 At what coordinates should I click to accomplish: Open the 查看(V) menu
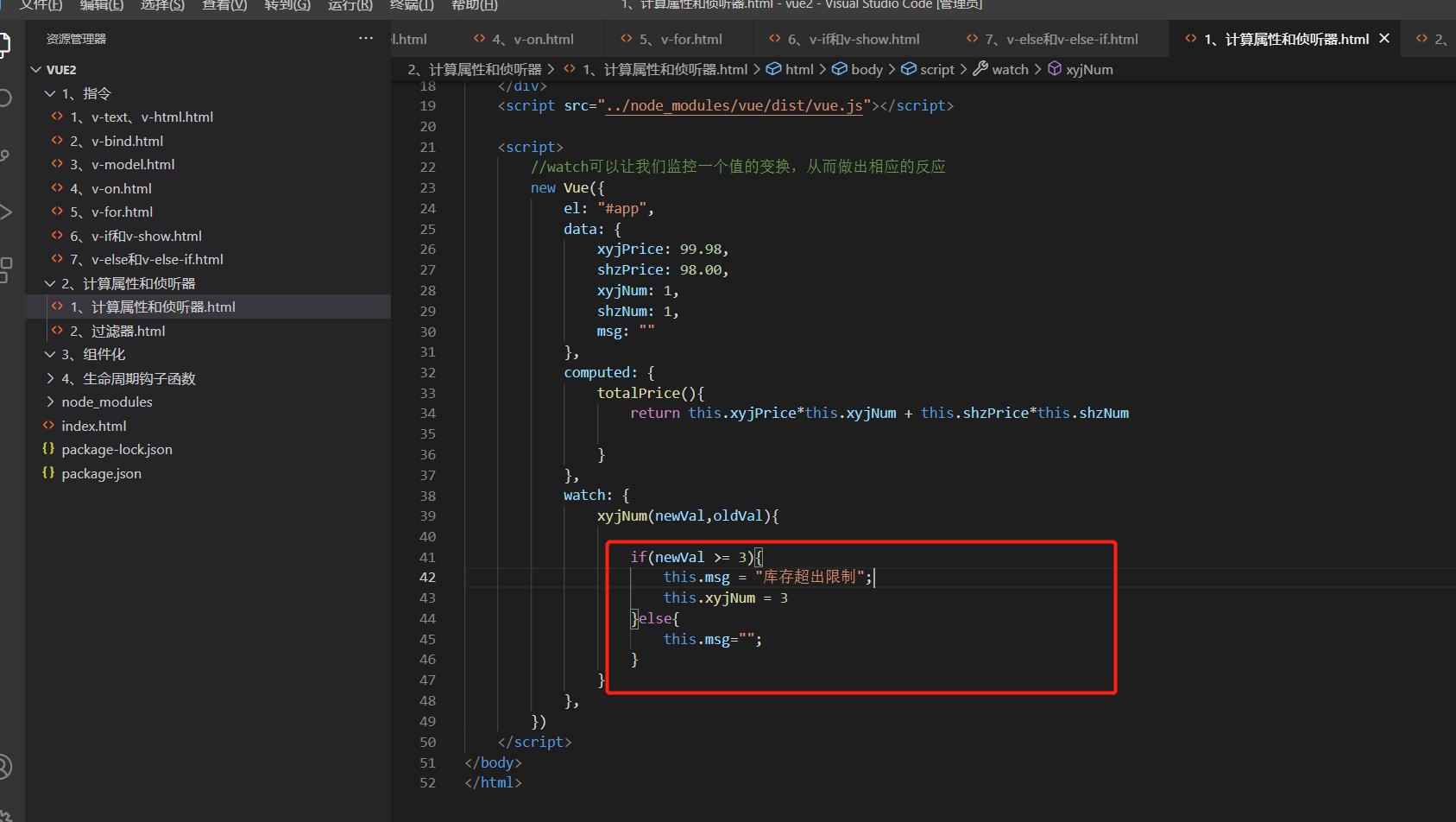[x=224, y=5]
